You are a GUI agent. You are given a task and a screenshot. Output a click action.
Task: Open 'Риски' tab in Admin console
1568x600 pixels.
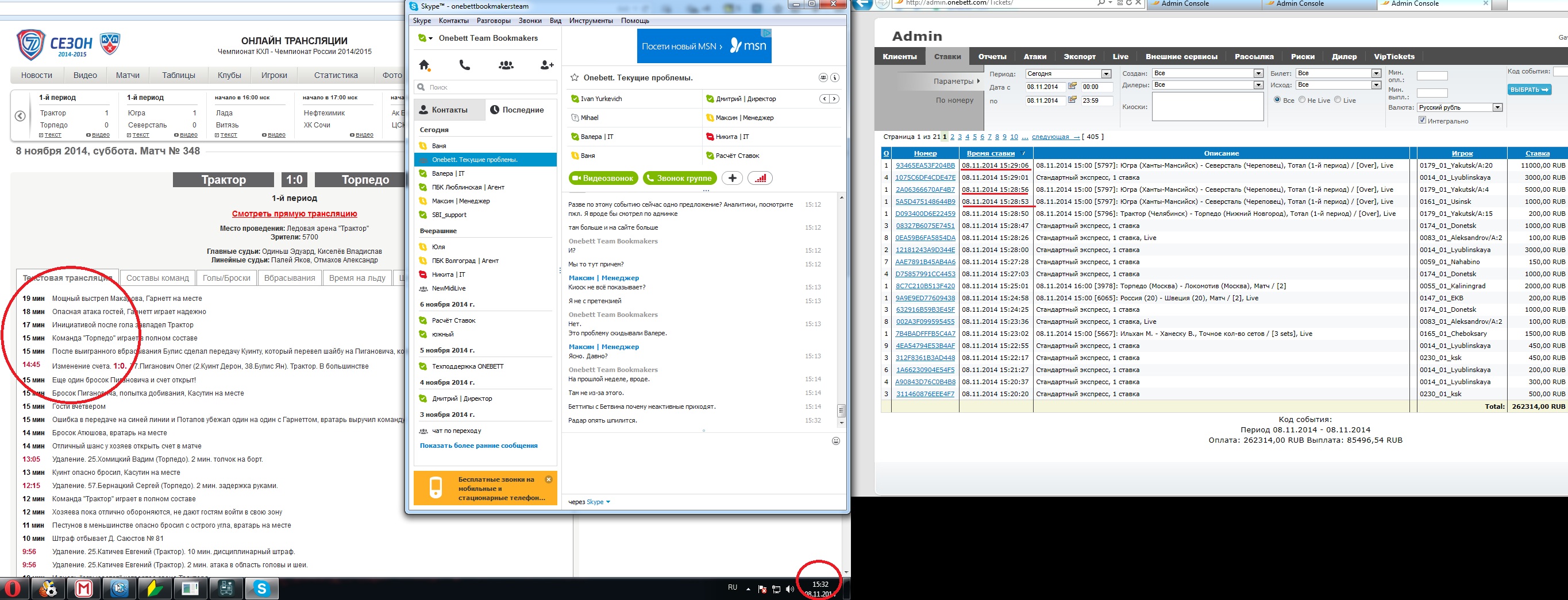1303,57
